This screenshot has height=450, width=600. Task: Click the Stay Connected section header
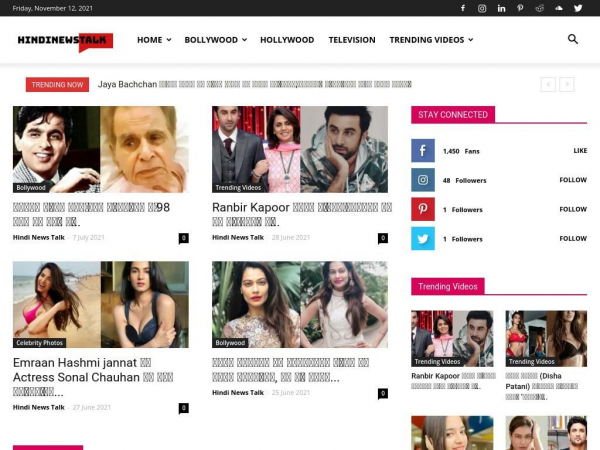click(453, 115)
